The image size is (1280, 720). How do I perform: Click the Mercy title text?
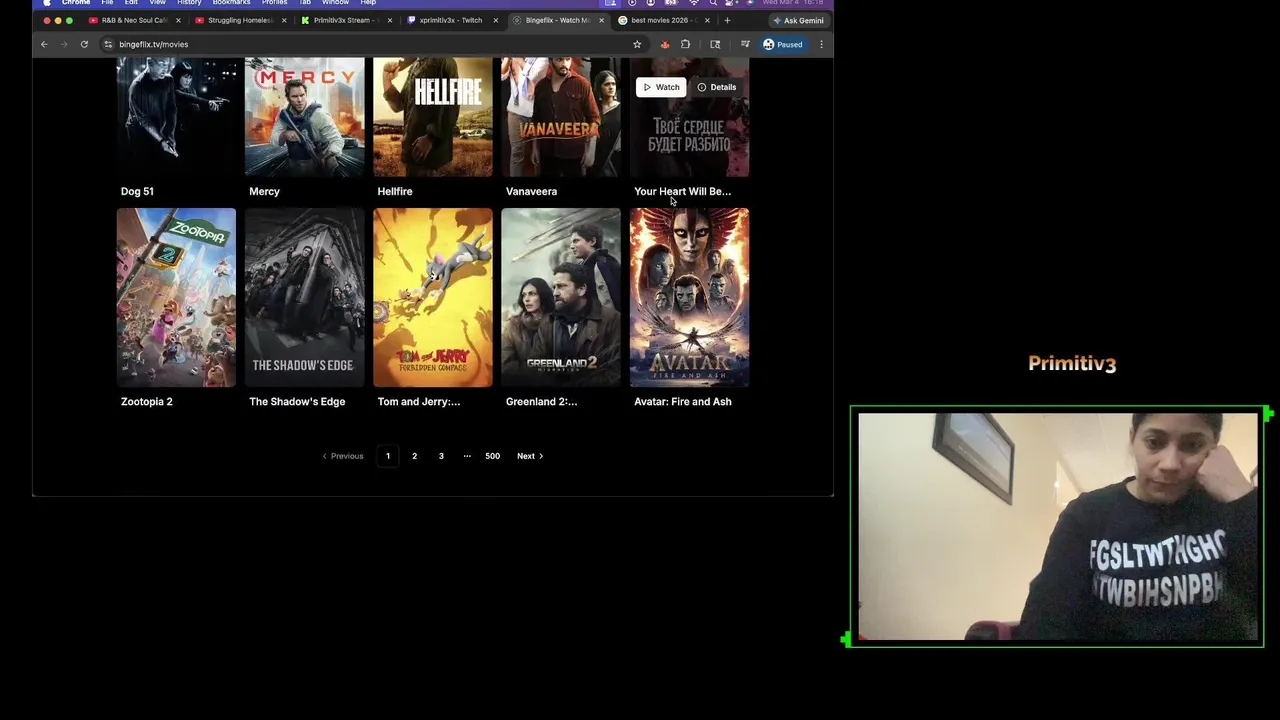coord(264,191)
